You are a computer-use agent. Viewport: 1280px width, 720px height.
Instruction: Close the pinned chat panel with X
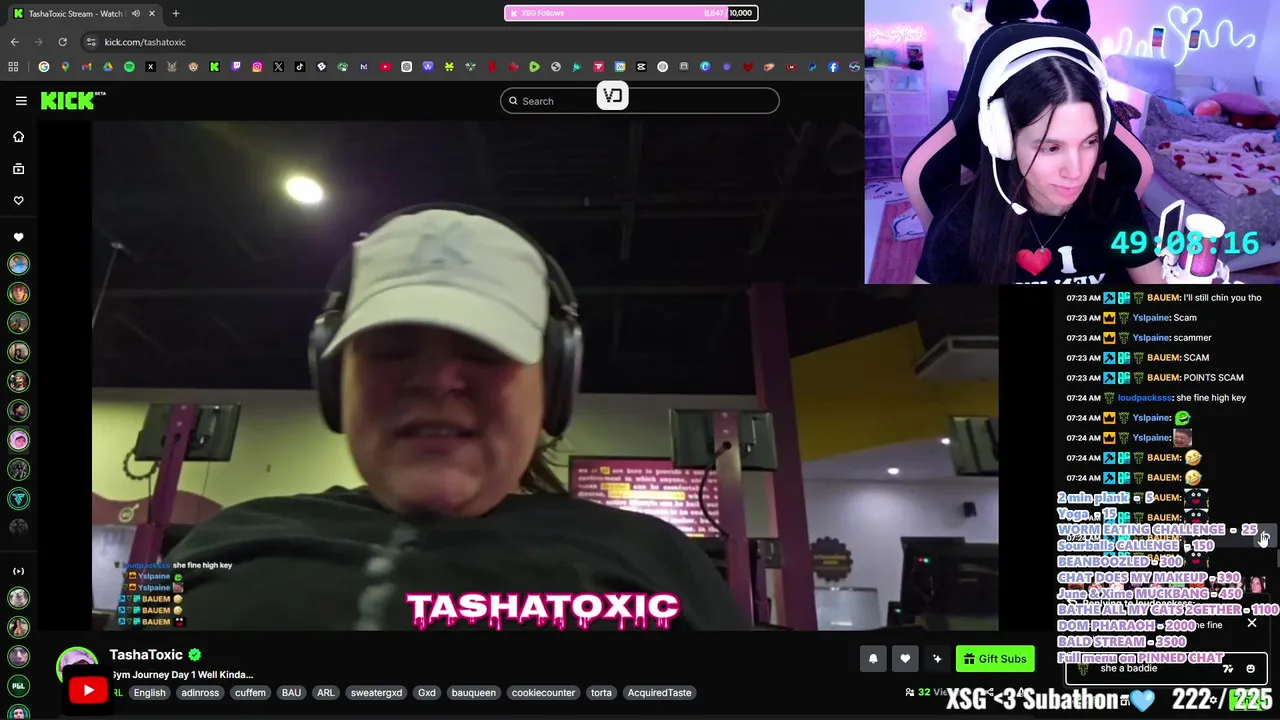pyautogui.click(x=1252, y=623)
